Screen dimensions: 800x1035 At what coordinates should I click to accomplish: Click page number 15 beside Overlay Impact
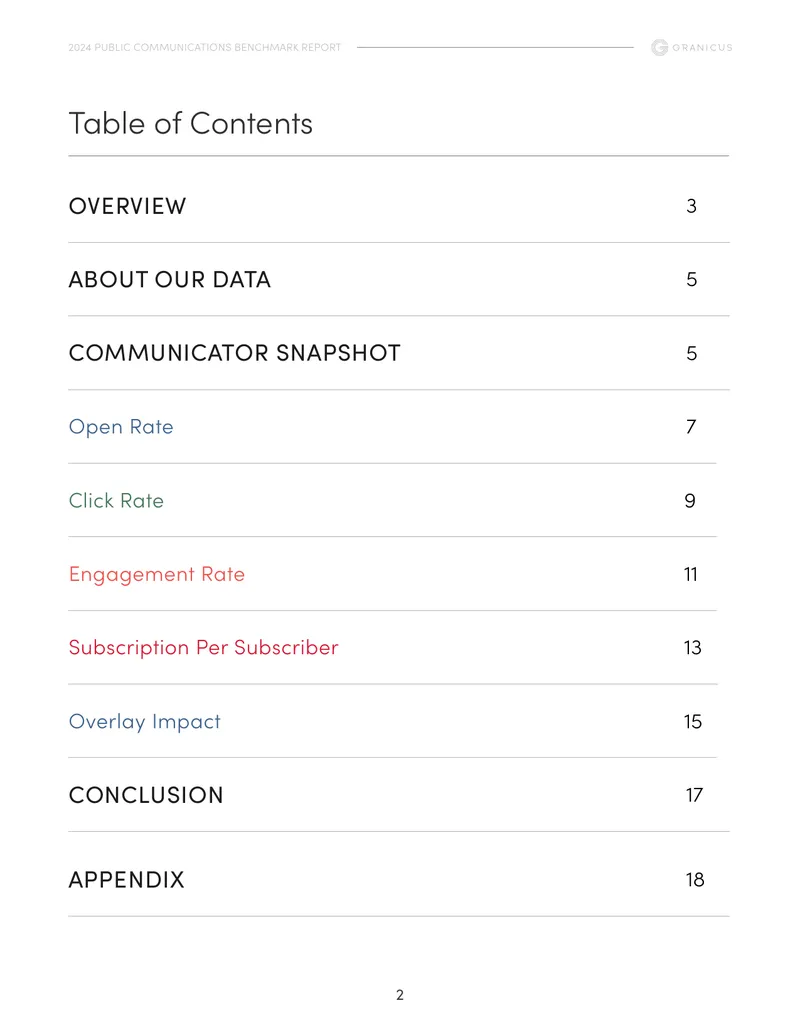pyautogui.click(x=692, y=721)
